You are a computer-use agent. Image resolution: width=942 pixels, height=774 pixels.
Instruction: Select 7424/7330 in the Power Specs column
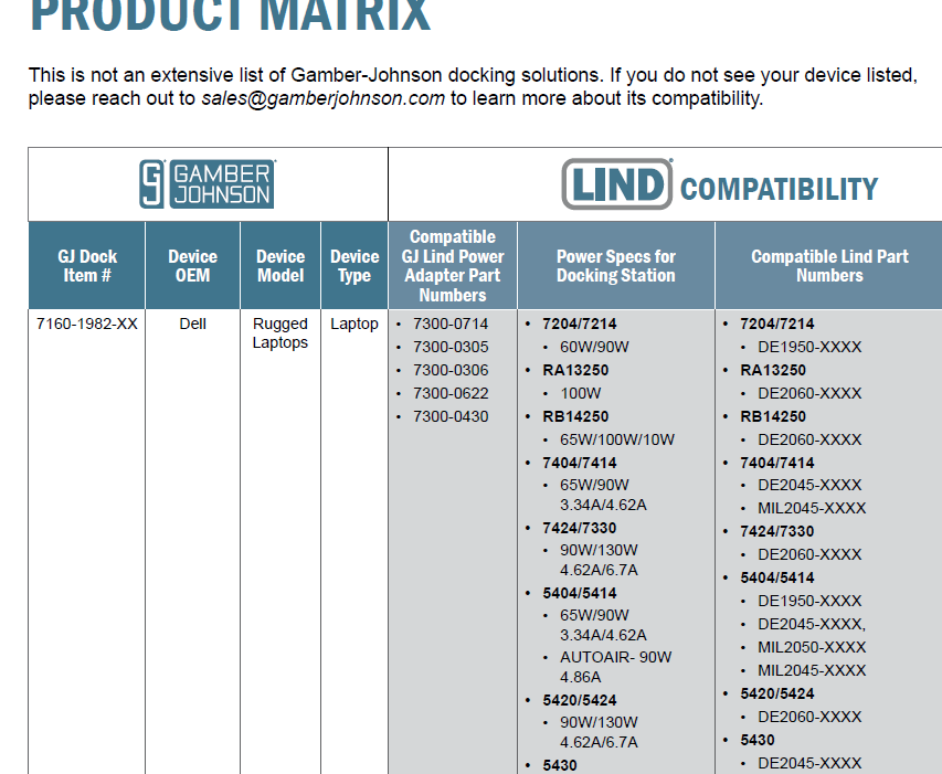point(579,528)
